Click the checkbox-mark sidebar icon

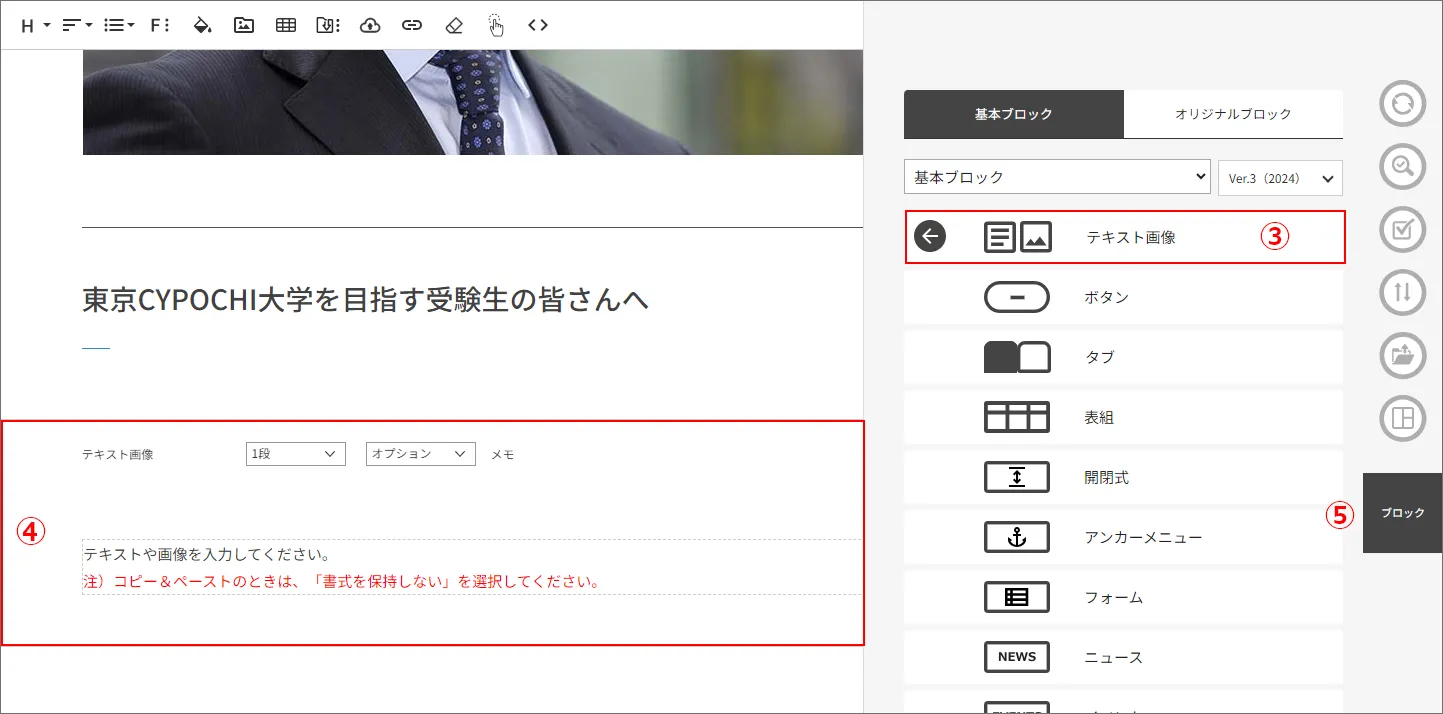(x=1402, y=230)
